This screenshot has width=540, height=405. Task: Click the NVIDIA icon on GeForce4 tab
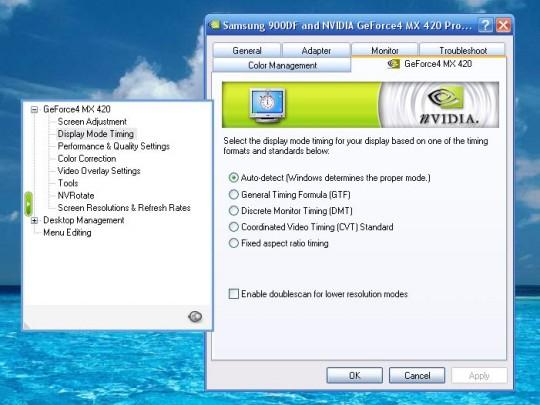393,64
